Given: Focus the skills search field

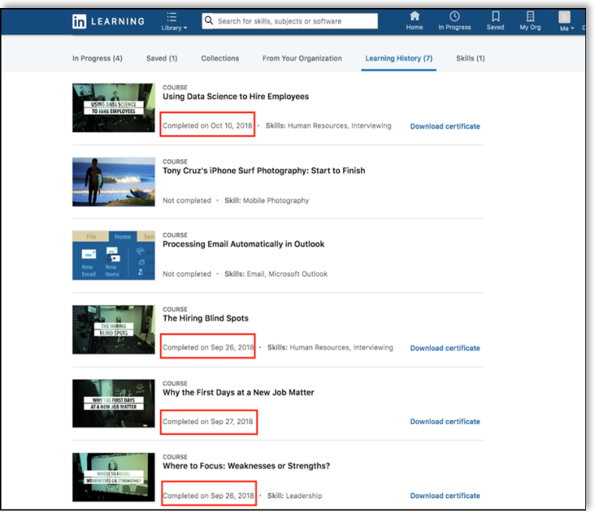Looking at the screenshot, I should (290, 21).
